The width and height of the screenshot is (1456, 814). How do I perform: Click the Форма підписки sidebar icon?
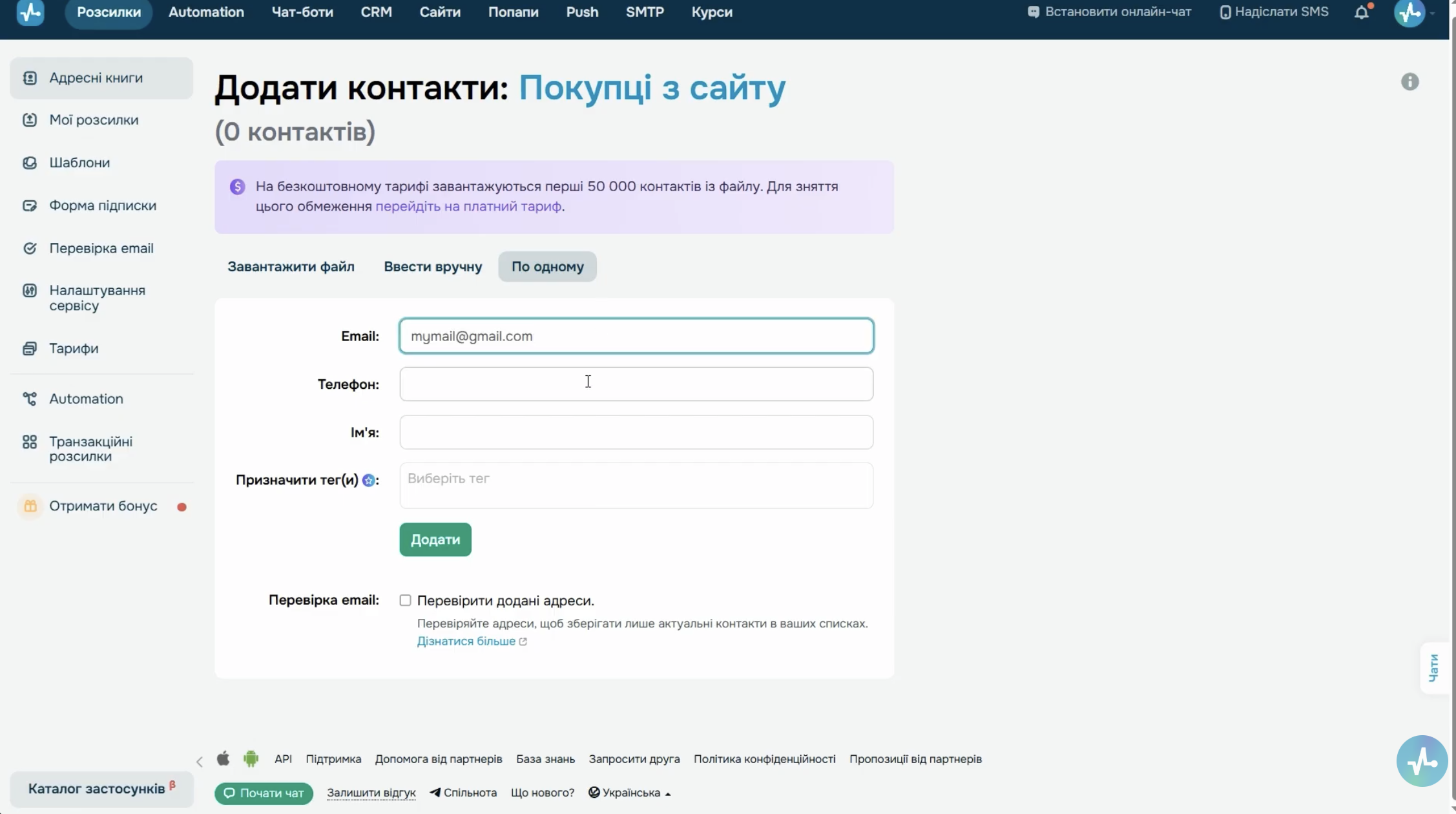point(30,205)
